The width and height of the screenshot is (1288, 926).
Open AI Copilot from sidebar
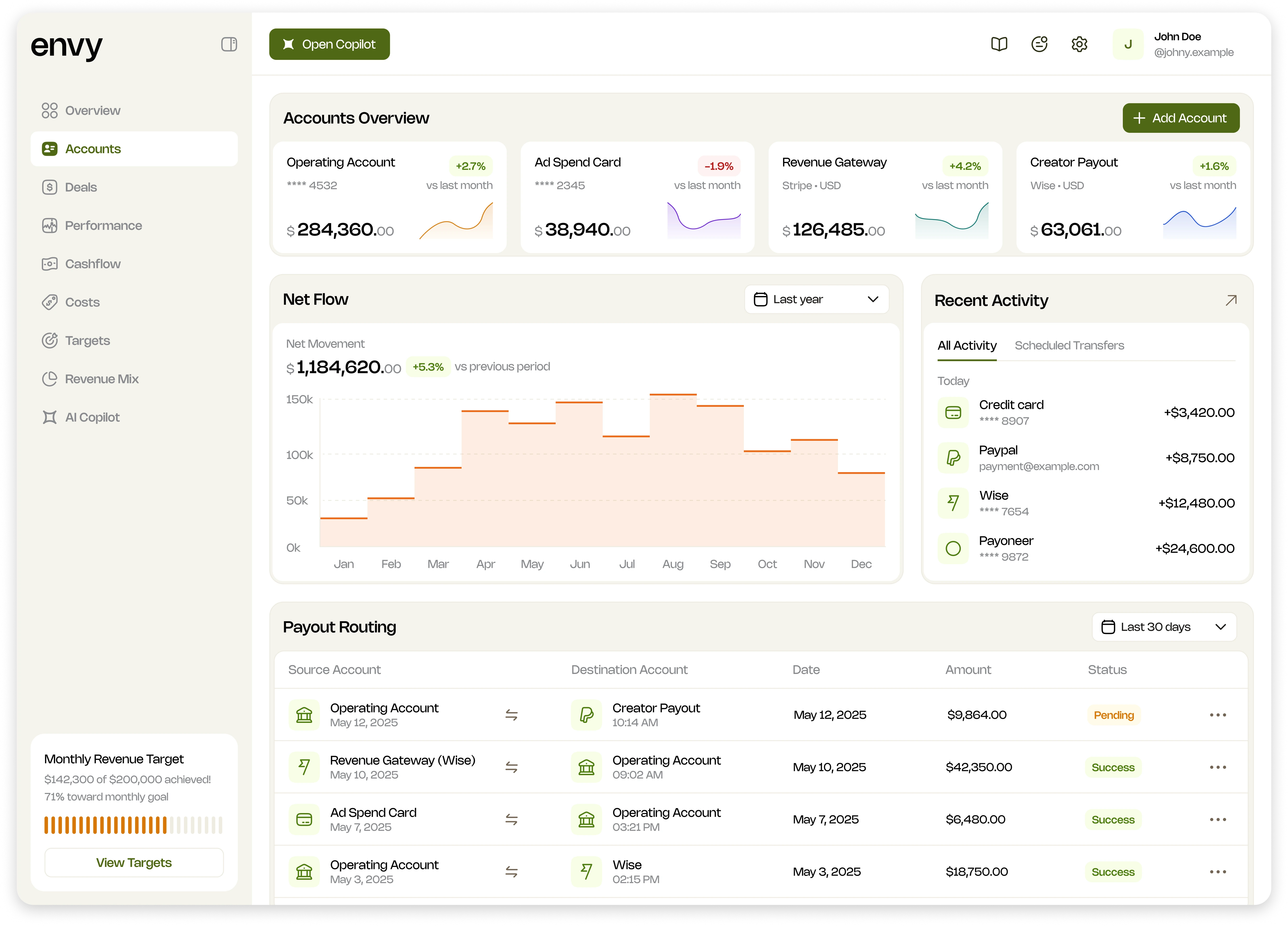pyautogui.click(x=134, y=417)
